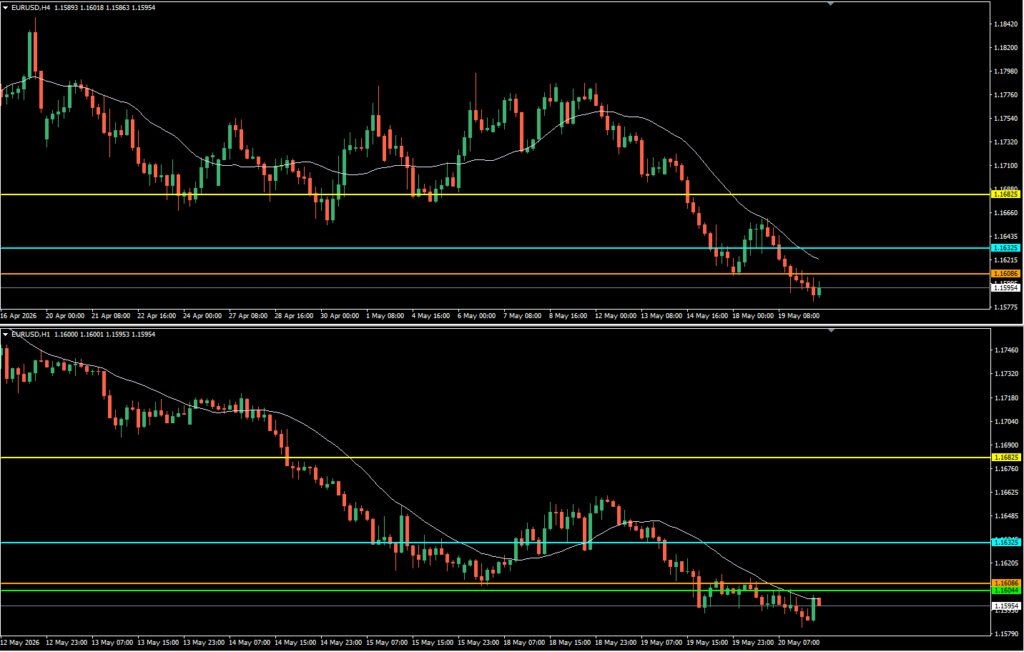Viewport: 1024px width, 652px height.
Task: Click 1.16435 on the H4 price scale
Action: pyautogui.click(x=1007, y=236)
